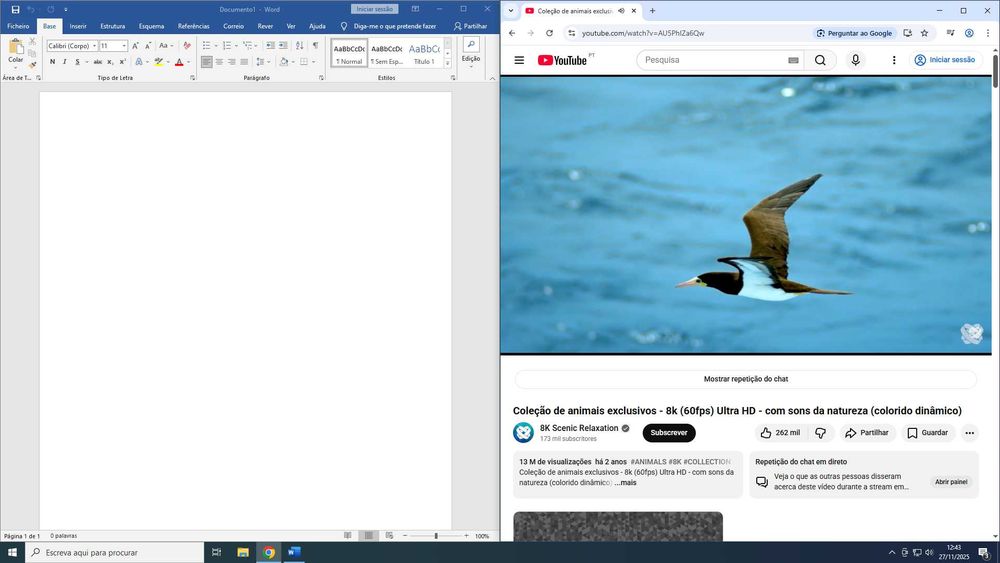Switch to Read Mode in Word status bar

tap(348, 536)
